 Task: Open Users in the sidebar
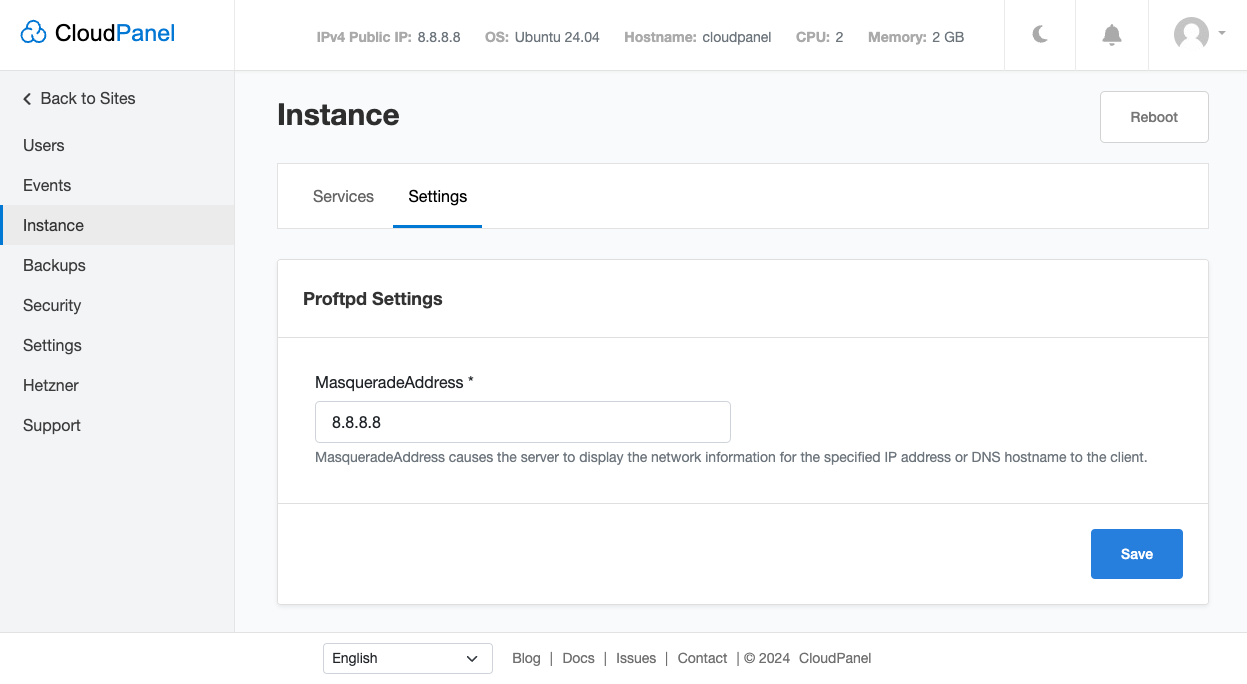click(44, 145)
